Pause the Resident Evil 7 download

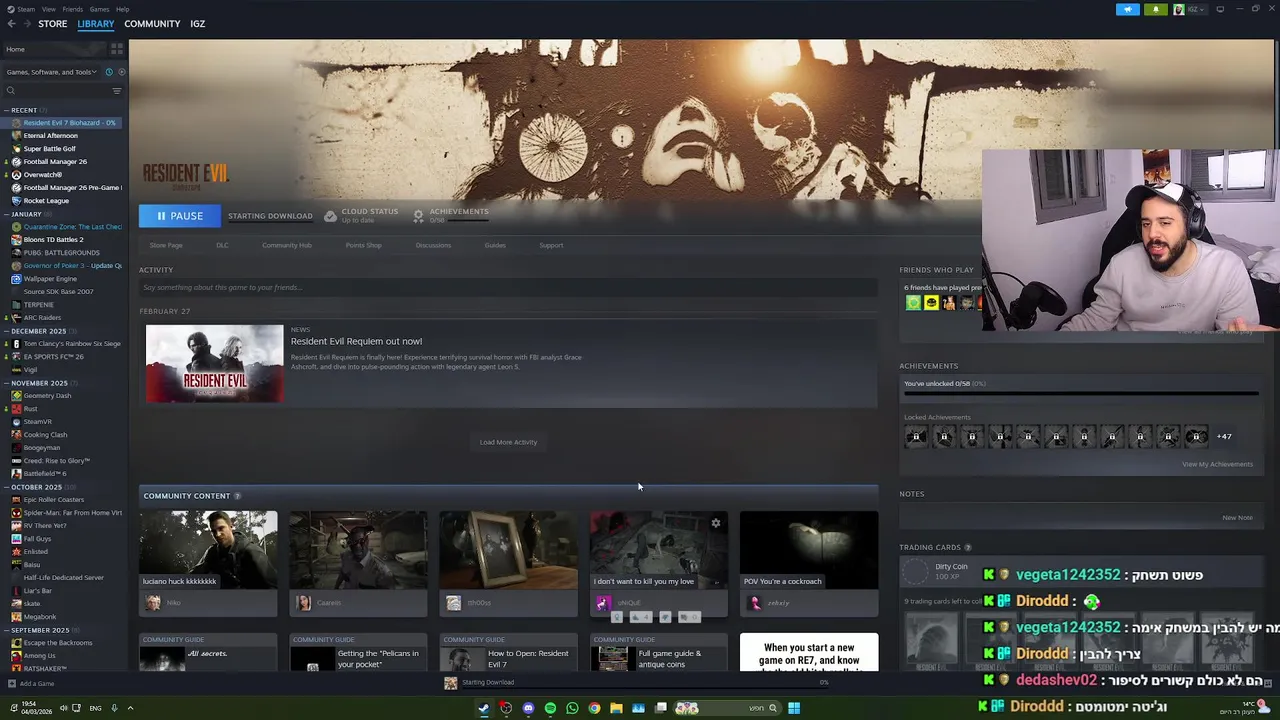[180, 216]
